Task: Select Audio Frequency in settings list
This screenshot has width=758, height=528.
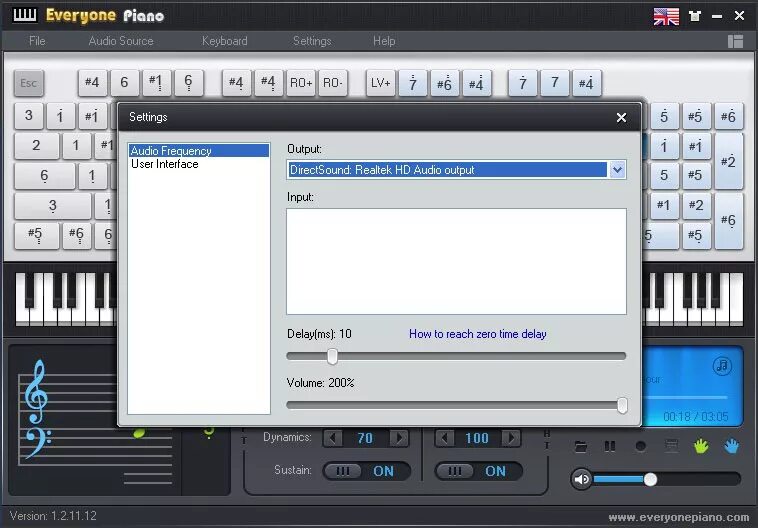Action: (199, 151)
